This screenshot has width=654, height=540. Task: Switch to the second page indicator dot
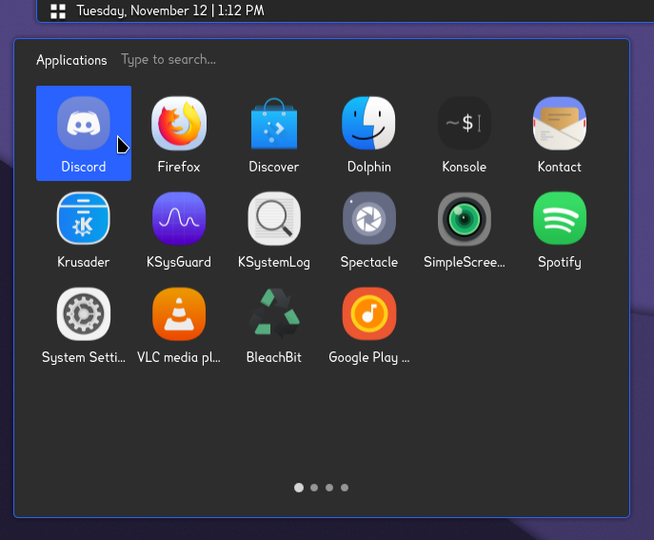[314, 487]
